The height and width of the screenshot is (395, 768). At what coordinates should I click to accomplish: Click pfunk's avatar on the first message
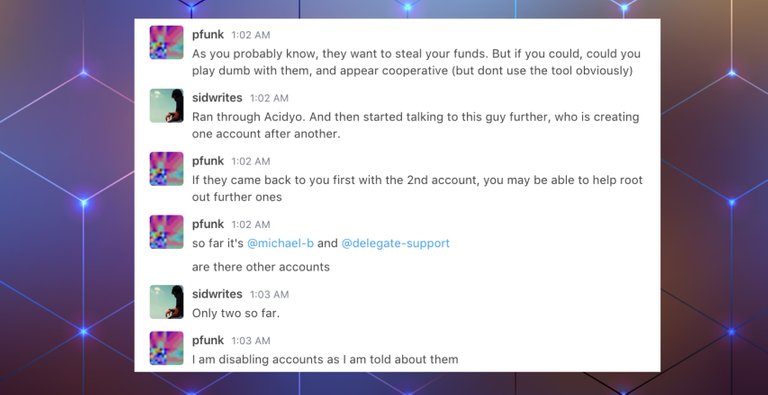coord(167,43)
